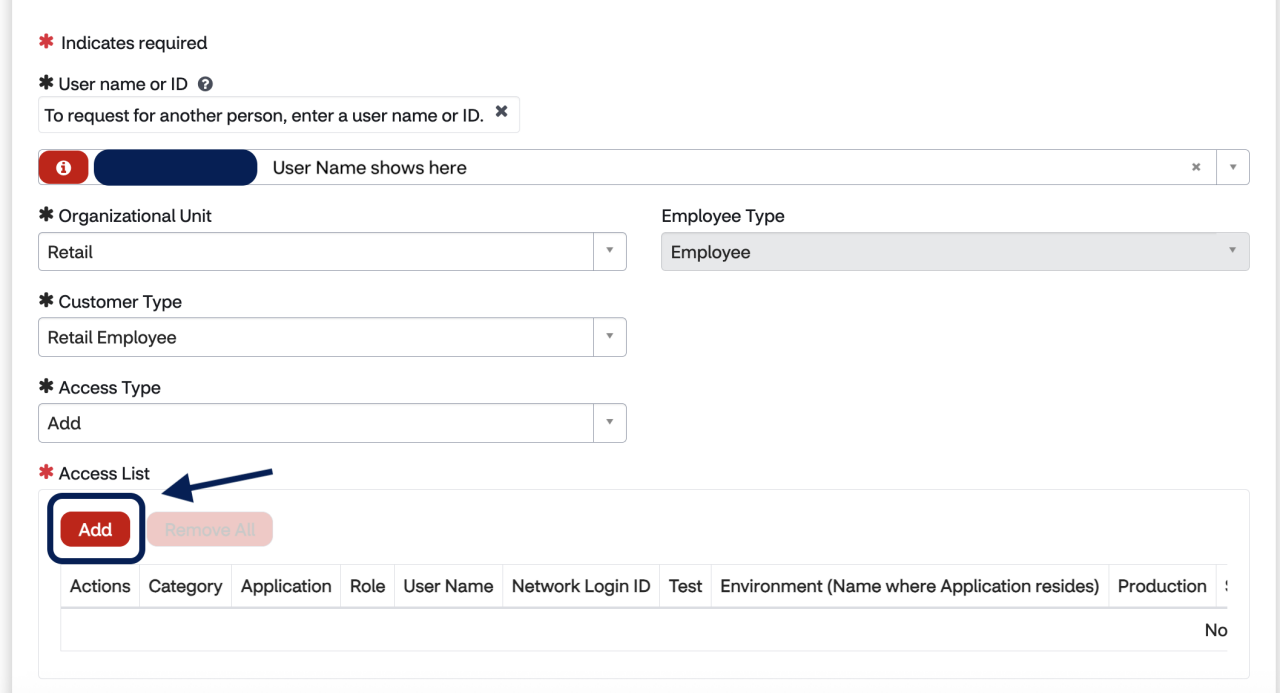The width and height of the screenshot is (1280, 693).
Task: Select the Application column header
Action: coord(286,586)
